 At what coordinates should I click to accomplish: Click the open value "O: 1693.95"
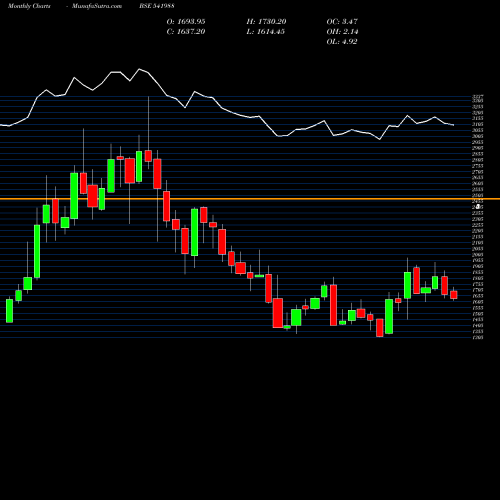(x=186, y=22)
